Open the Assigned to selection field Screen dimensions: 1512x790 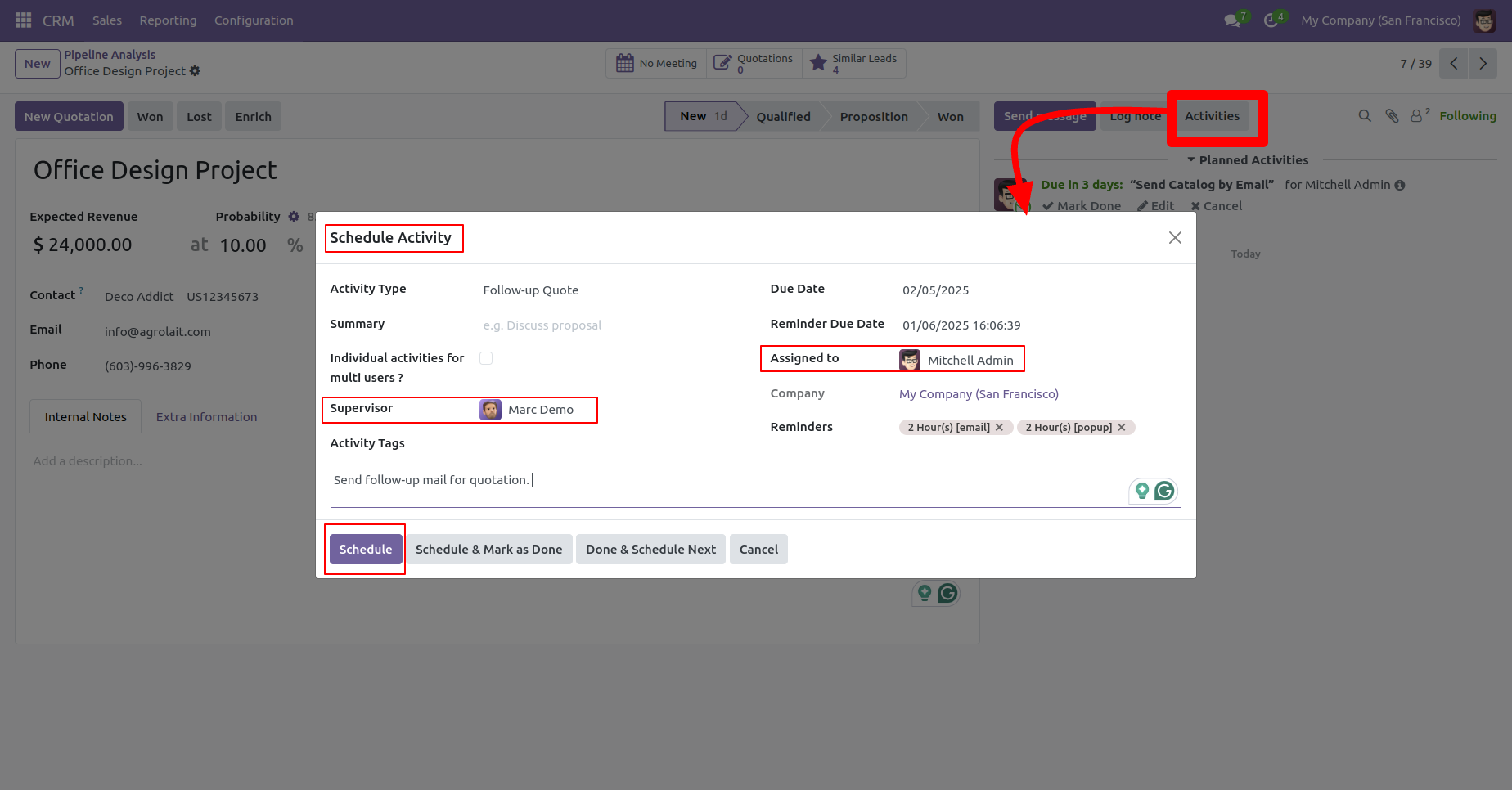tap(1040, 360)
